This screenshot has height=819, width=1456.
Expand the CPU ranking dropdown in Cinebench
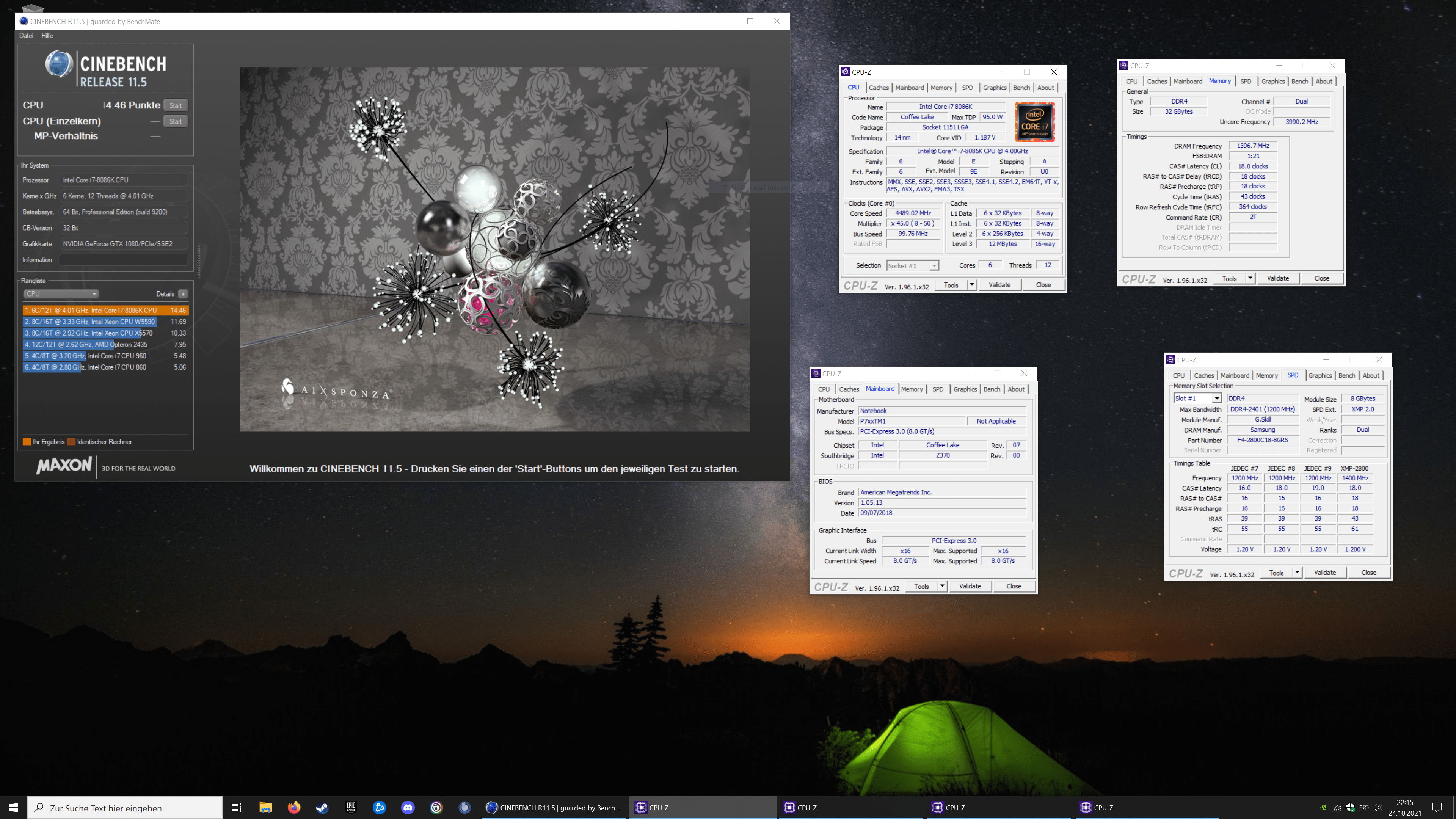coord(61,294)
